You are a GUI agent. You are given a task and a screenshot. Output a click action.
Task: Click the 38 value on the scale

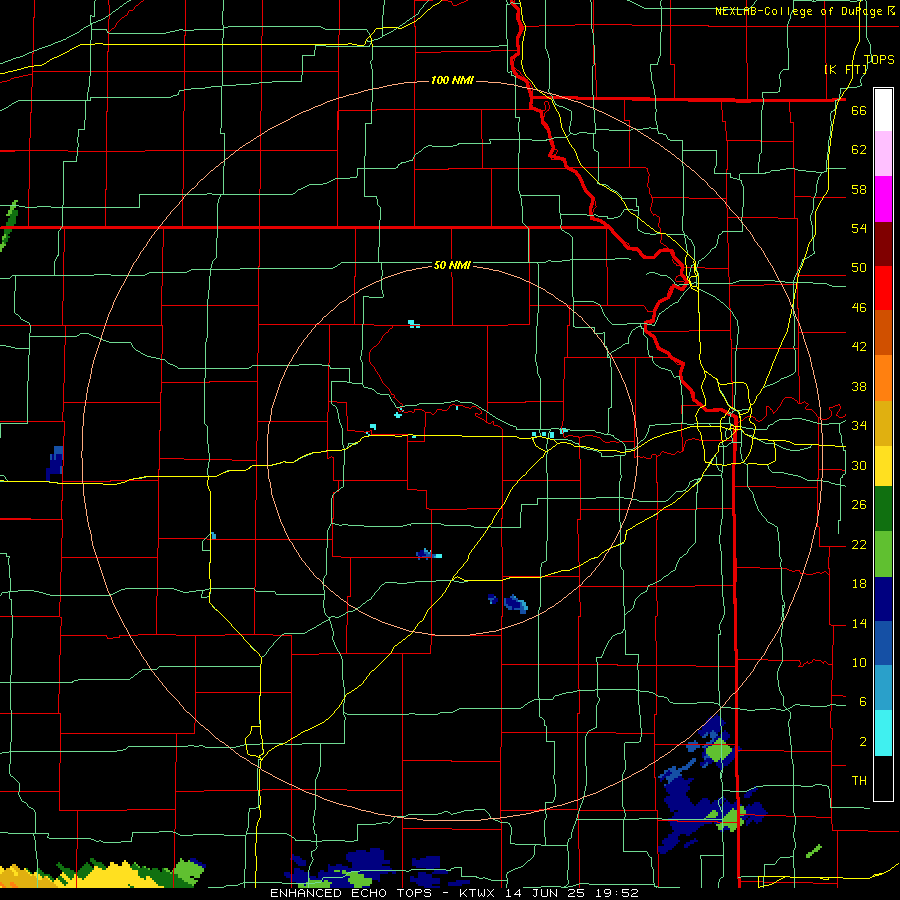[x=859, y=386]
